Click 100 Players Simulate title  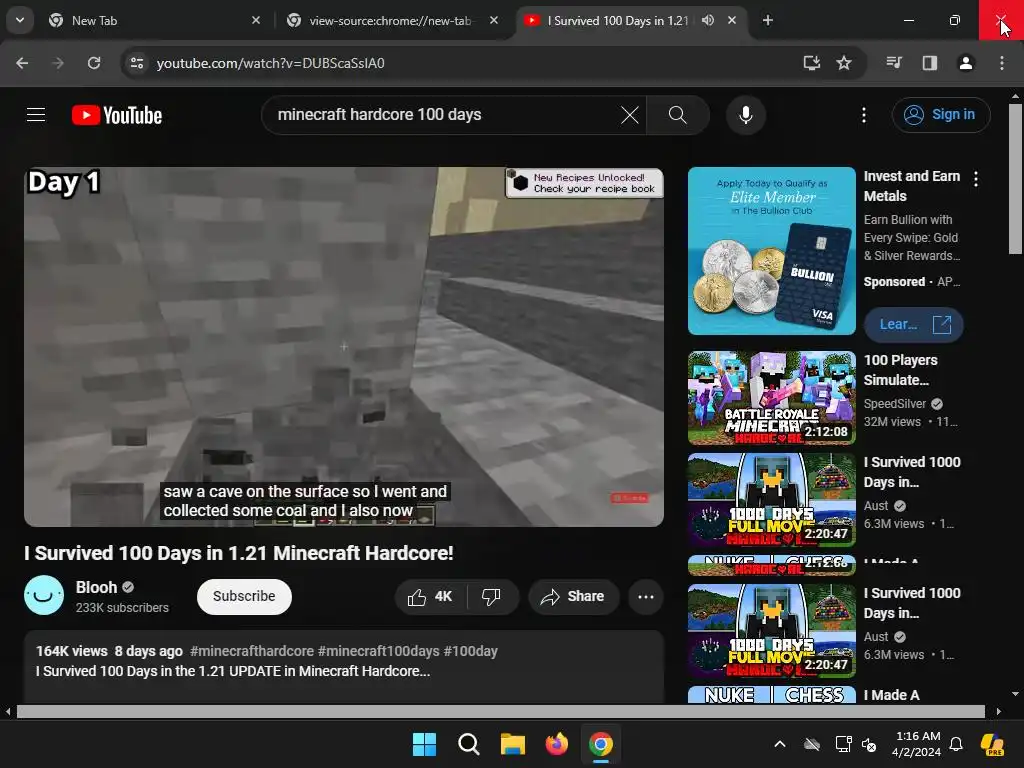click(901, 370)
